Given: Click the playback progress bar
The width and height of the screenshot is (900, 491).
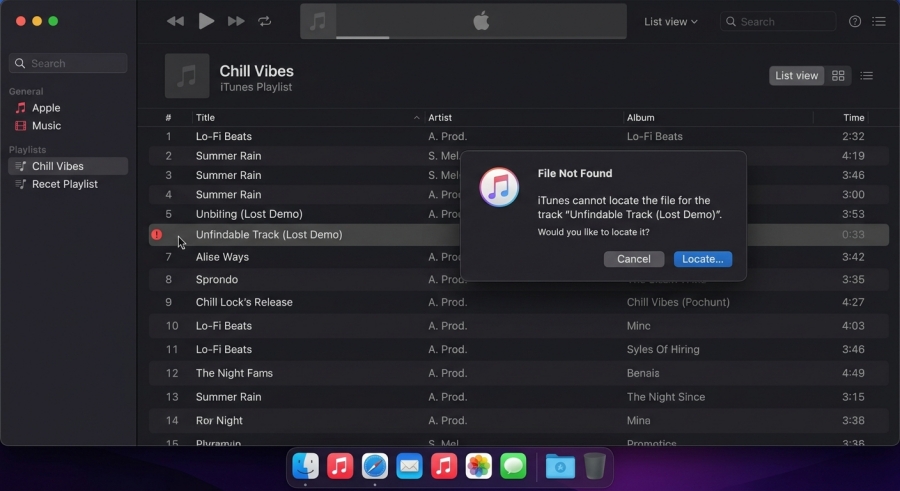Looking at the screenshot, I should [481, 37].
